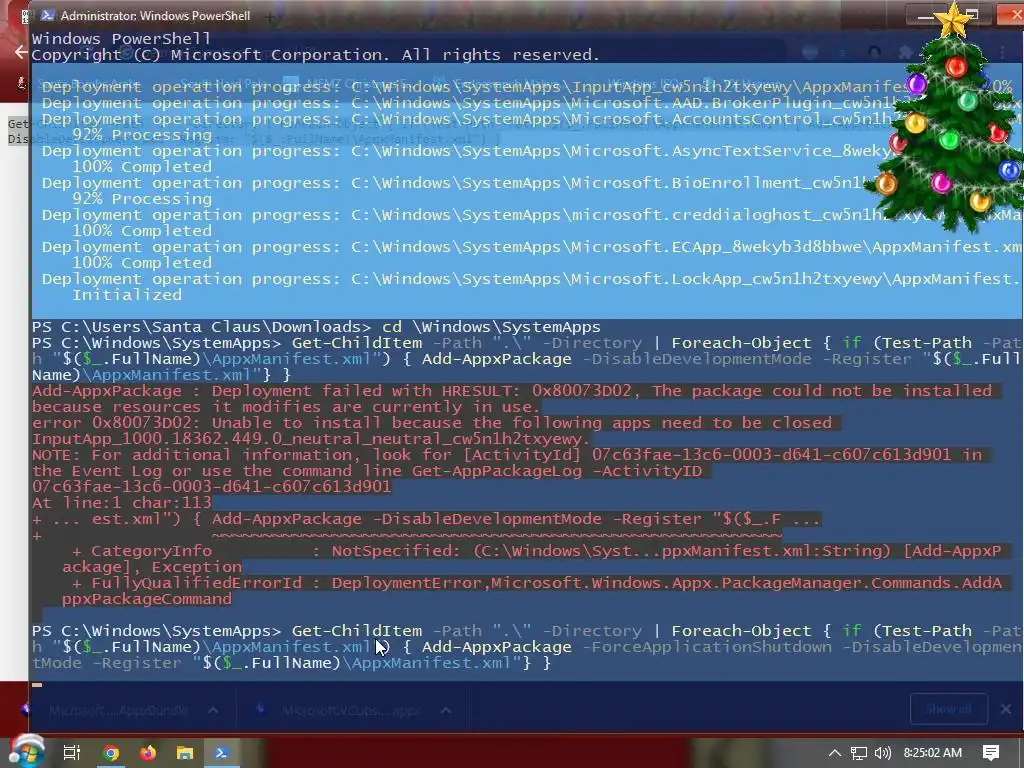Image resolution: width=1024 pixels, height=768 pixels.
Task: Click the 'Microsoft.LockApp_cw5n1h2txyewy' progress line
Action: (531, 279)
